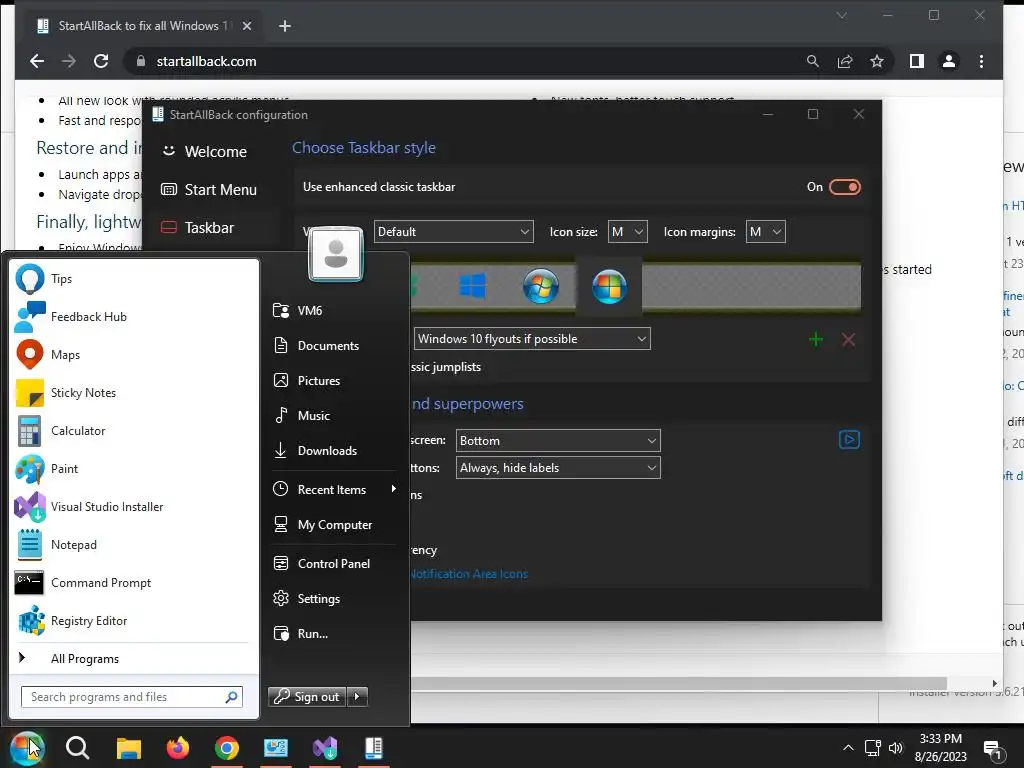Viewport: 1024px width, 768px height.
Task: Click the volume icon in system tray
Action: pos(896,748)
